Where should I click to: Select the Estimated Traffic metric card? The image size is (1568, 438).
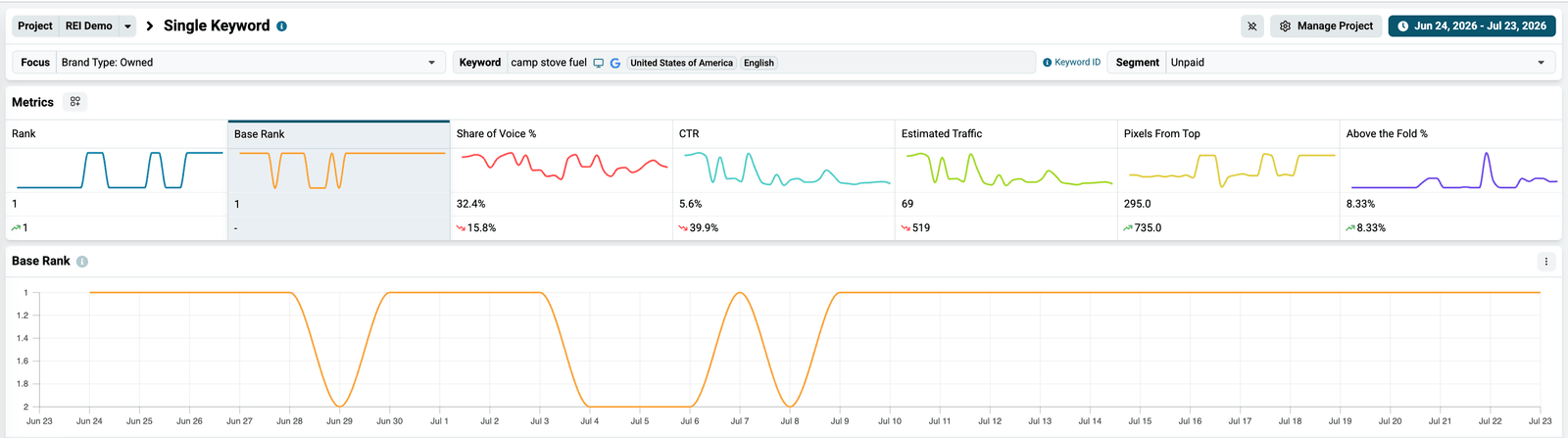[x=1006, y=180]
